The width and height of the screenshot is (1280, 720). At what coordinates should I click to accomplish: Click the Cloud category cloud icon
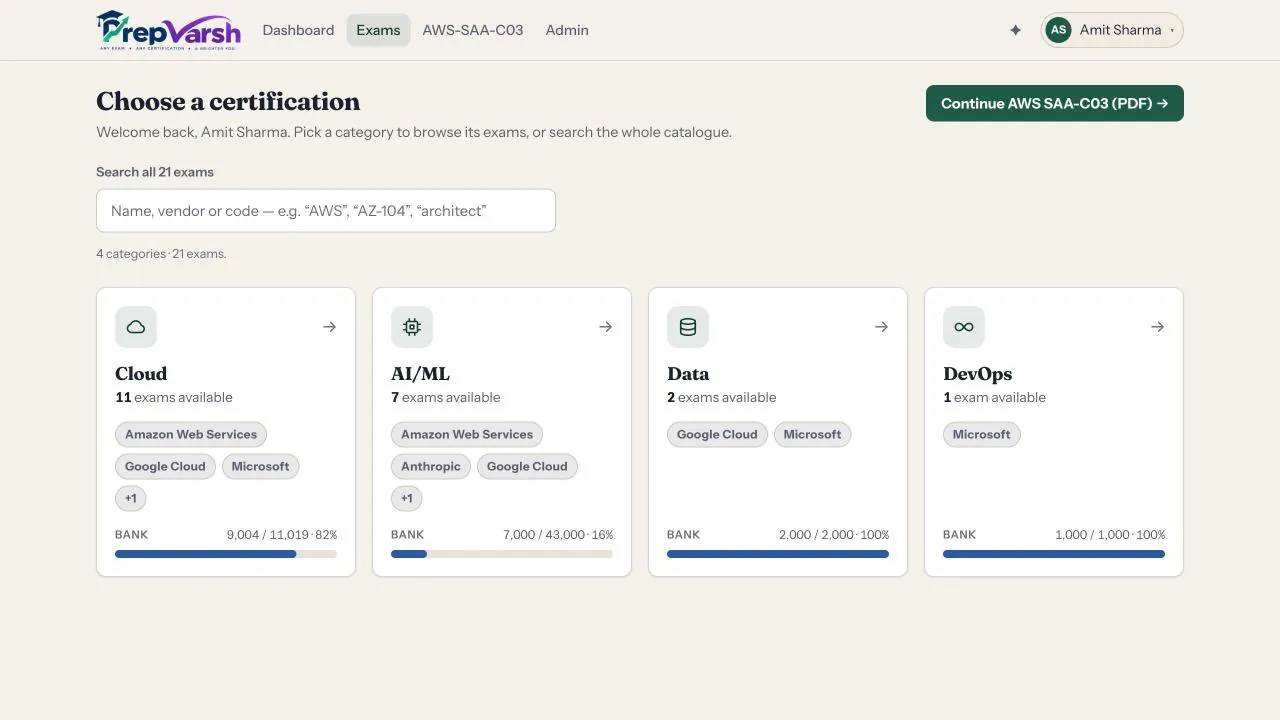click(x=136, y=327)
